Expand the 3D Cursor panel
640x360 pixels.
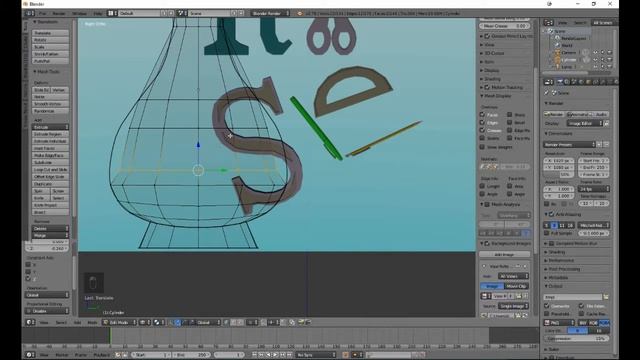point(493,53)
